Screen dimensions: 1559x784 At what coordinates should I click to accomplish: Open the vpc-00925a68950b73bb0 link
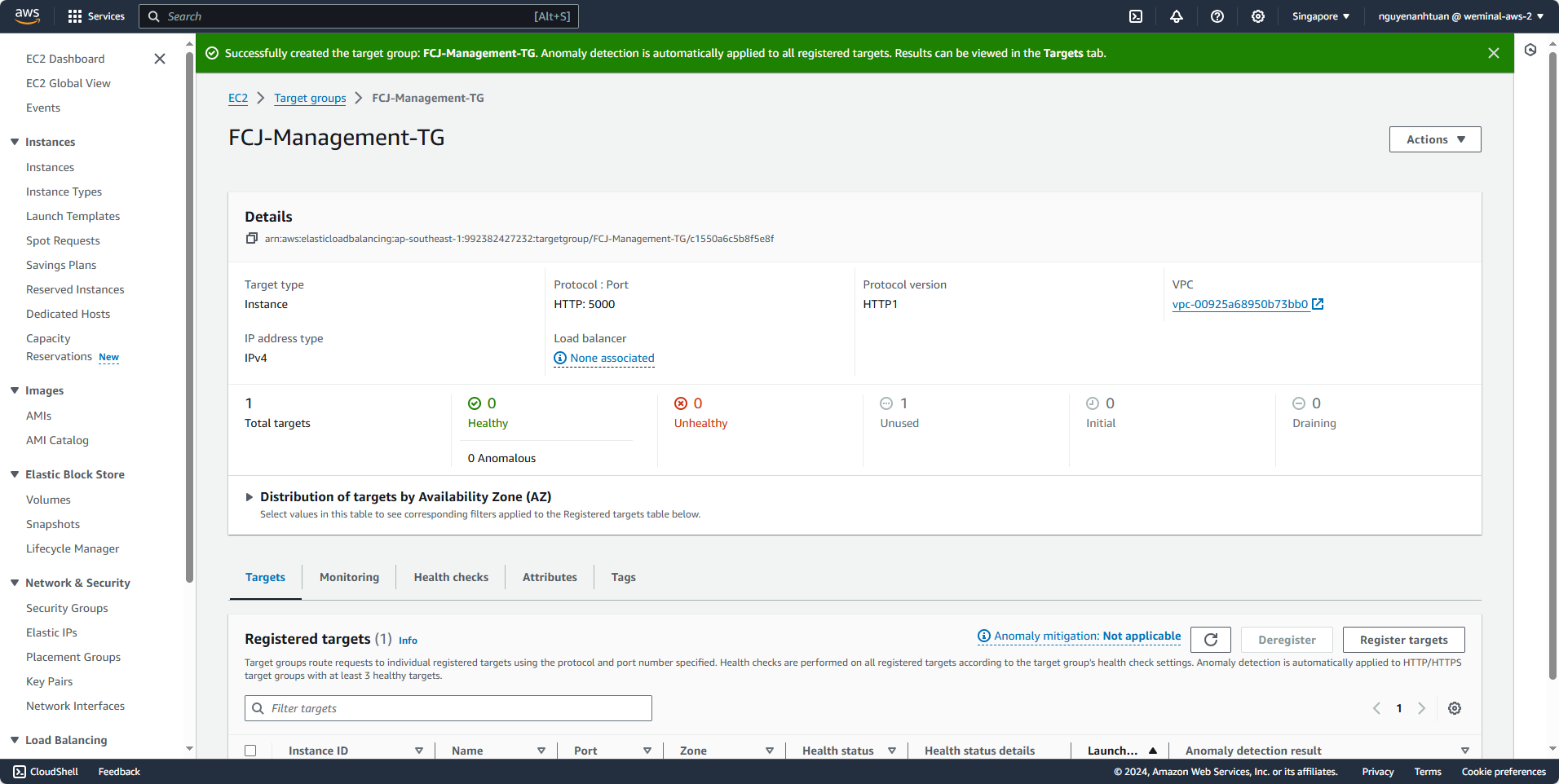click(x=1240, y=304)
